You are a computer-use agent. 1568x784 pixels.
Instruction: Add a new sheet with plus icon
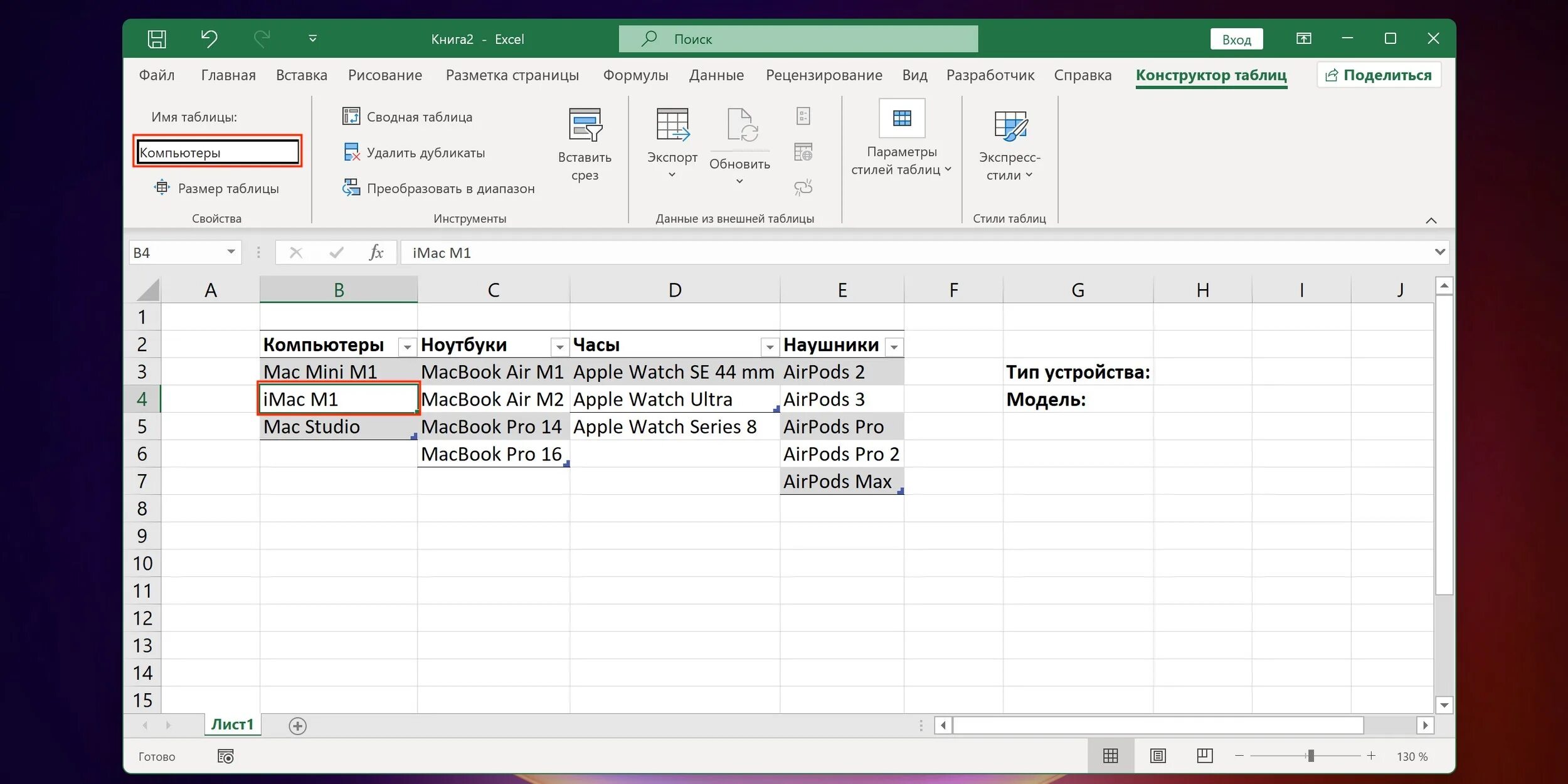click(x=297, y=726)
